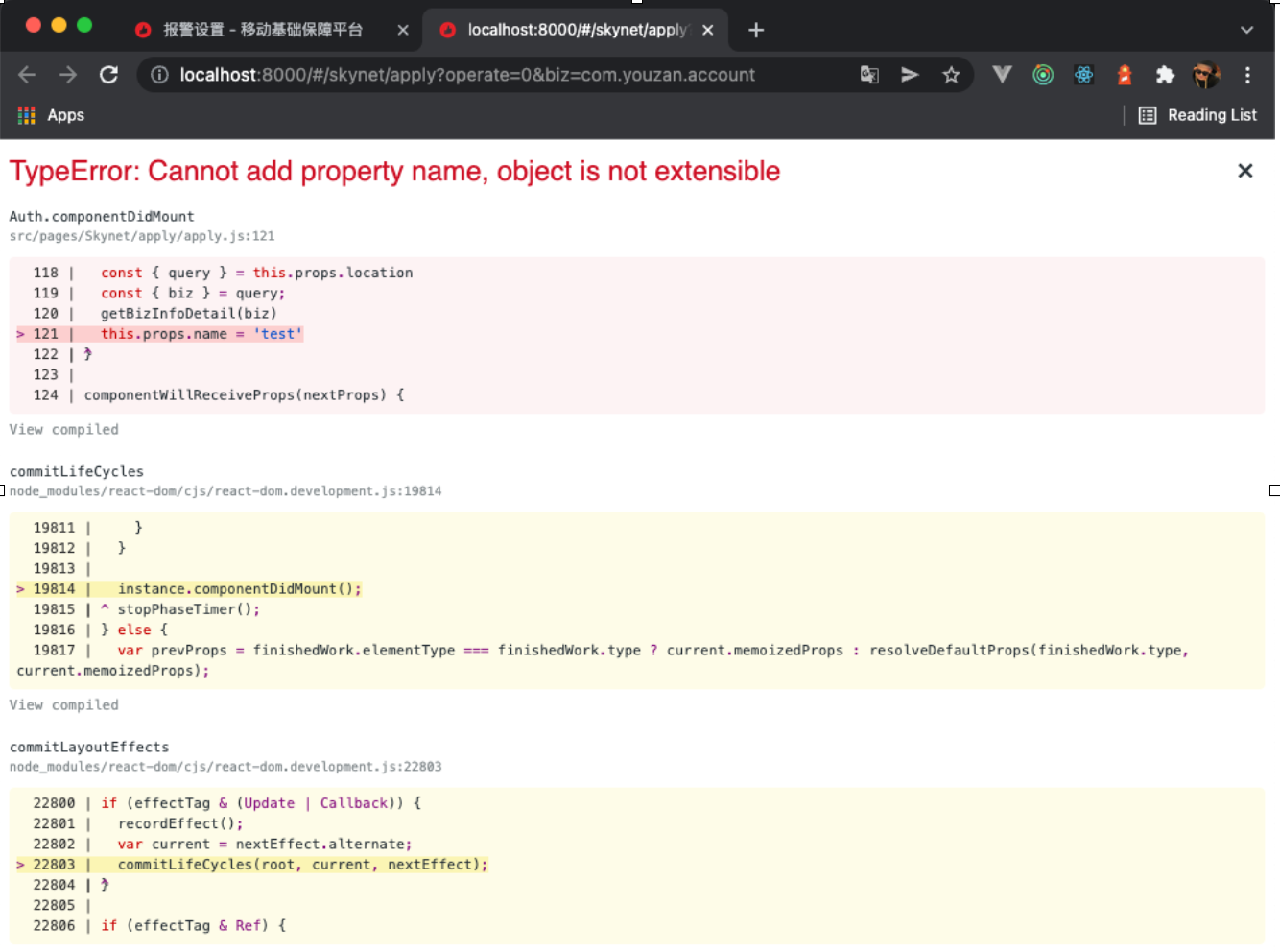Select the localhost:8000 skynet/apply tab
The height and width of the screenshot is (952, 1280).
click(576, 30)
